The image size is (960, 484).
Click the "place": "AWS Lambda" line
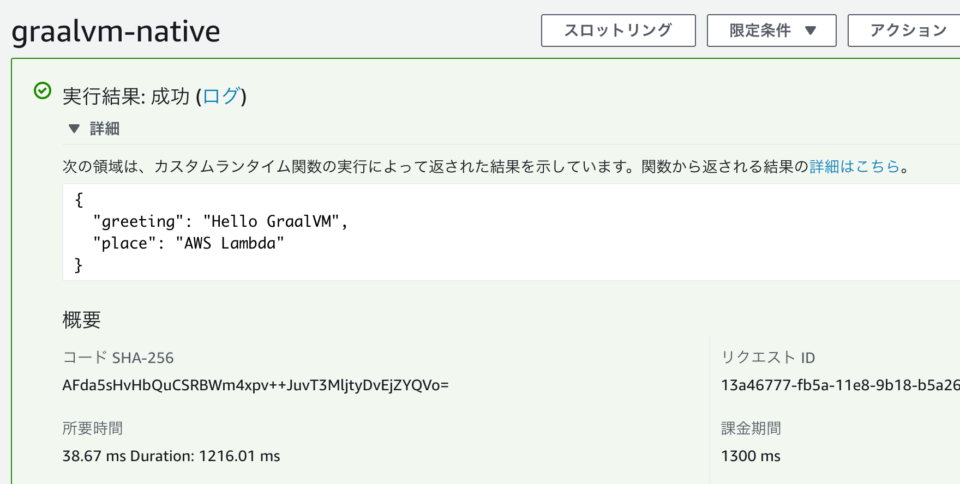pos(188,244)
